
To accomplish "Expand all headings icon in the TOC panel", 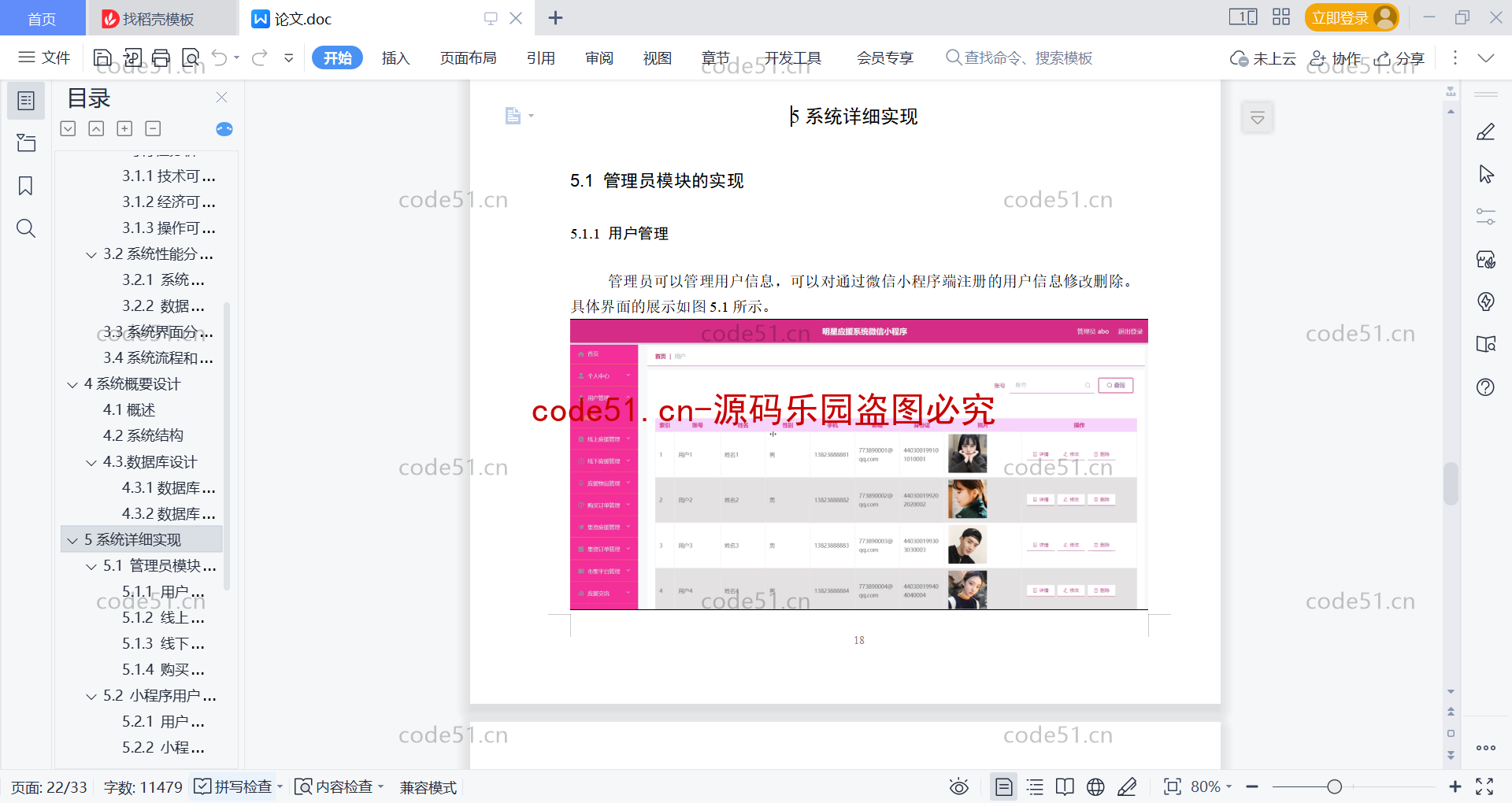I will (124, 128).
